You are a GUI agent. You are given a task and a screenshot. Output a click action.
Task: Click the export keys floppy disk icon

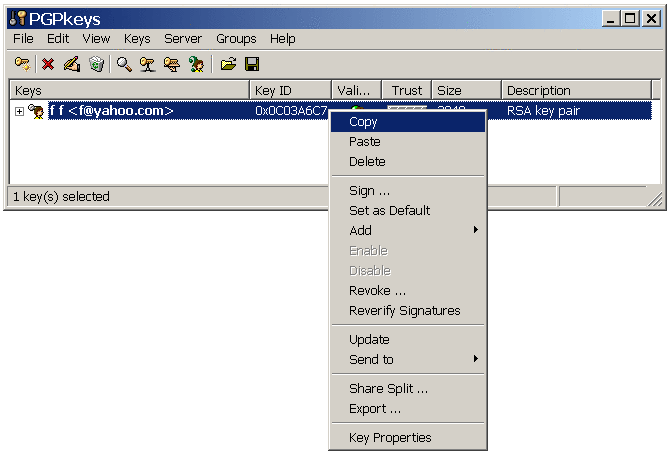click(x=252, y=64)
